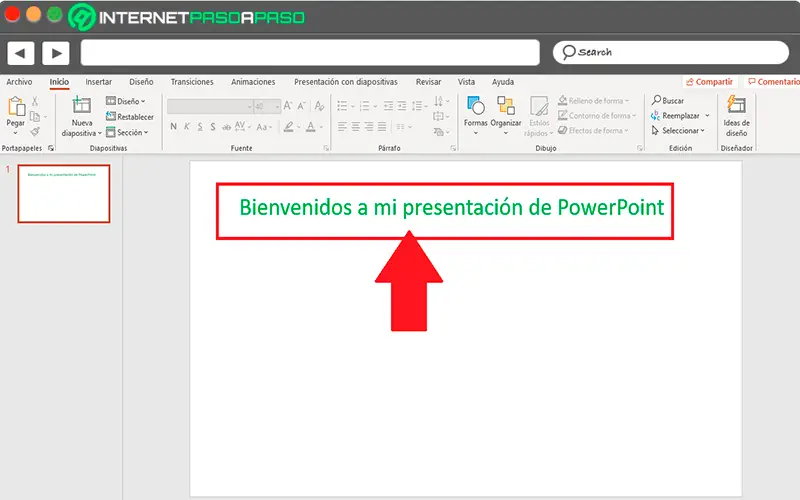The height and width of the screenshot is (500, 800).
Task: Switch to the Revisar tab
Action: pyautogui.click(x=428, y=82)
